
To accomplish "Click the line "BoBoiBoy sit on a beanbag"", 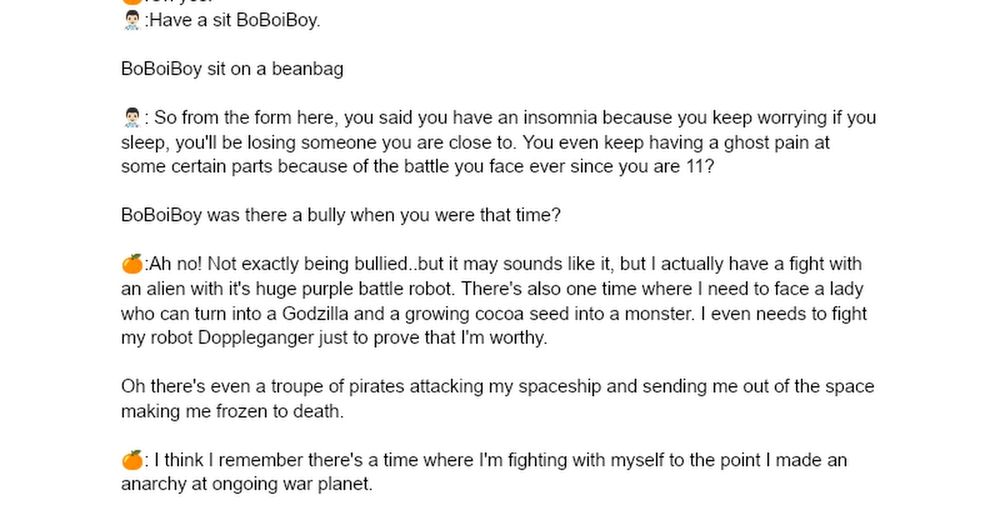I will point(232,69).
